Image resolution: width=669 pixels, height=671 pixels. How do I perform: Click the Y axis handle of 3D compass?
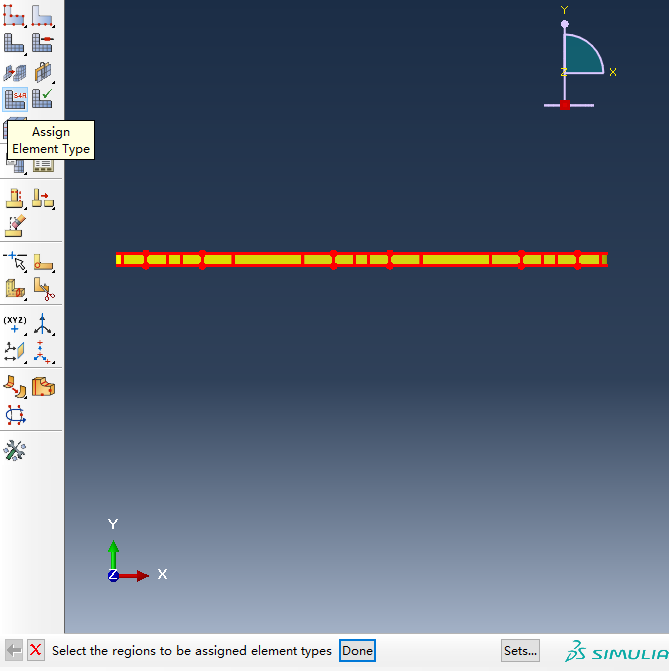point(565,24)
